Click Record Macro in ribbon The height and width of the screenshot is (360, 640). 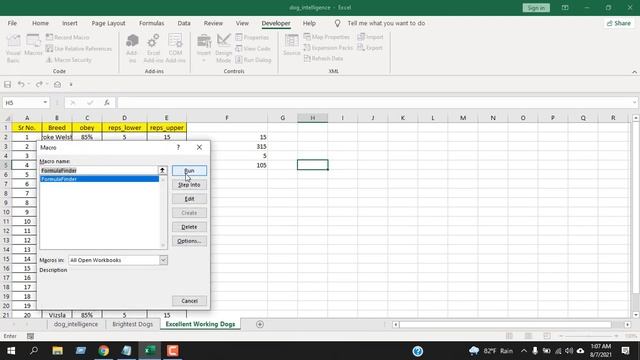[67, 37]
